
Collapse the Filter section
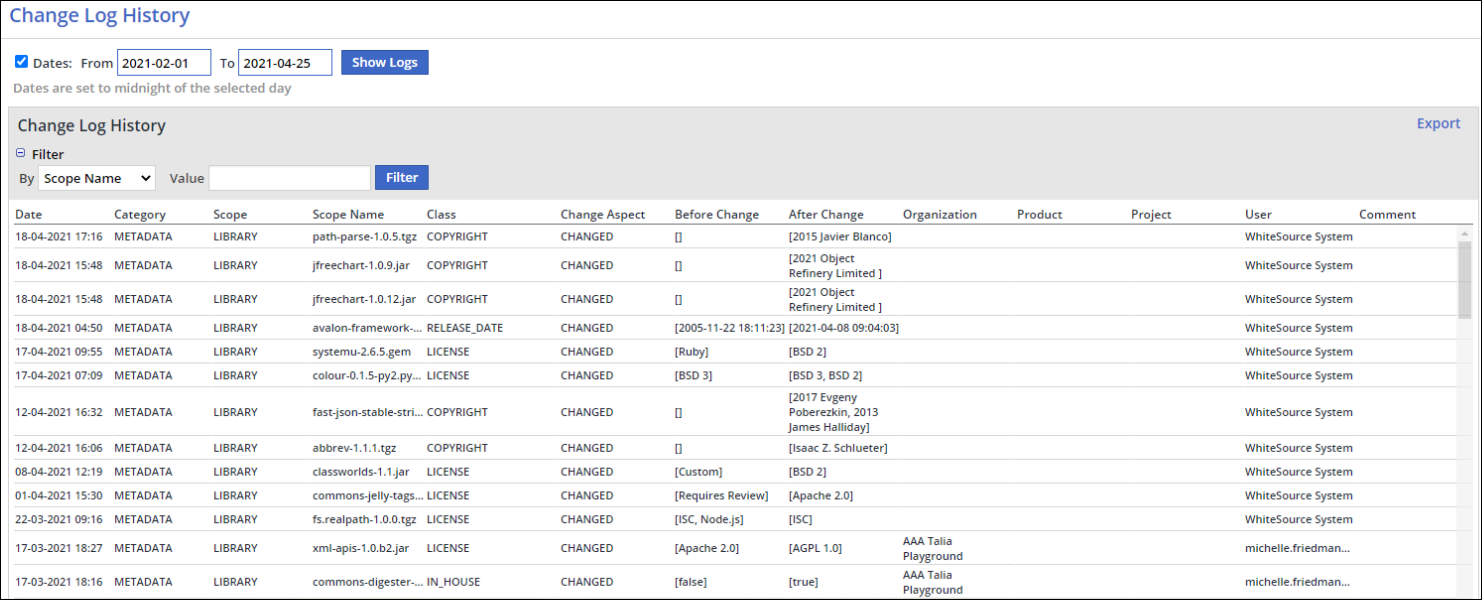tap(21, 154)
